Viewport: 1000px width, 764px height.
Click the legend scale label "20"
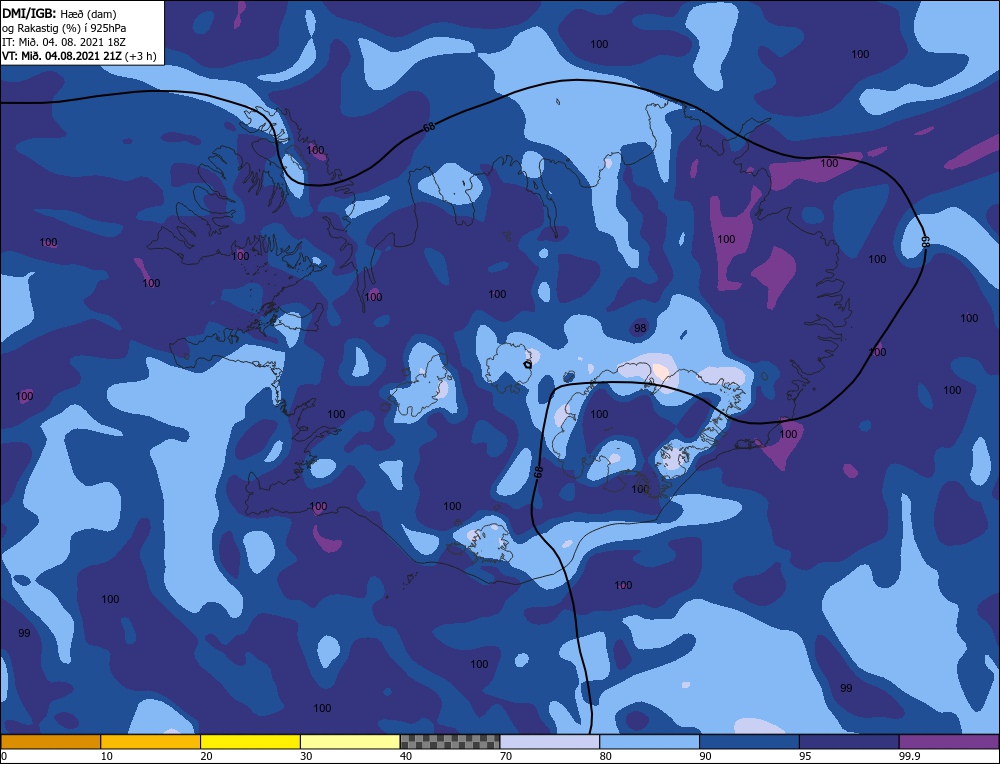click(x=206, y=756)
